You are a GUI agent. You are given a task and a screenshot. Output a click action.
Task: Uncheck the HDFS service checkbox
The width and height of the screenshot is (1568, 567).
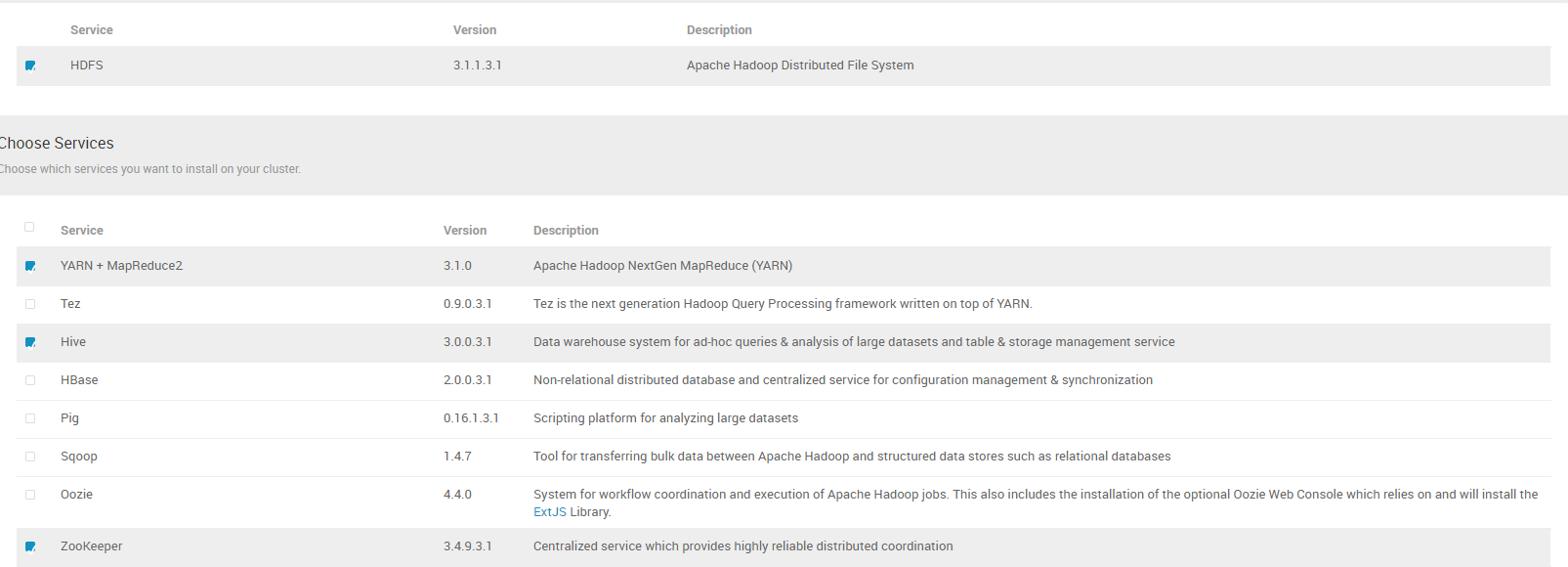[30, 65]
